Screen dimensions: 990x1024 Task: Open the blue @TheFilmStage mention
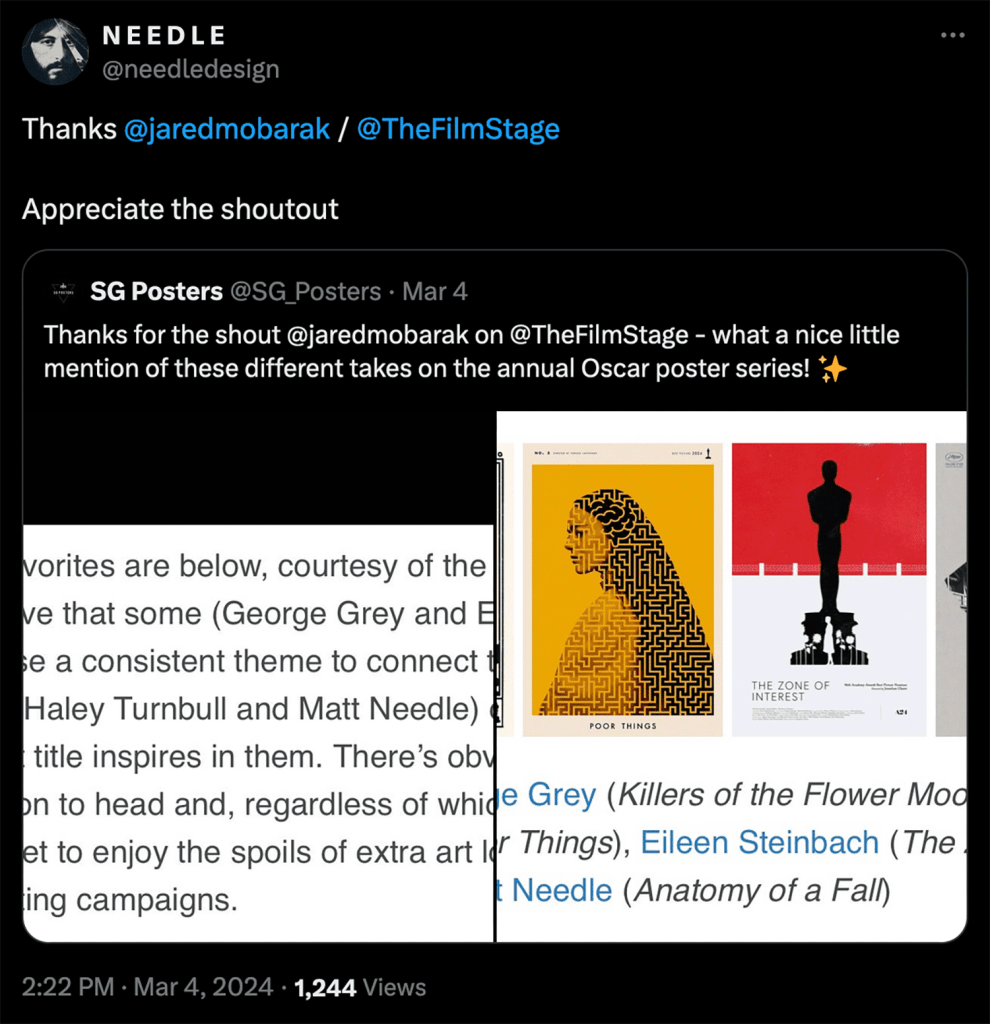point(457,129)
